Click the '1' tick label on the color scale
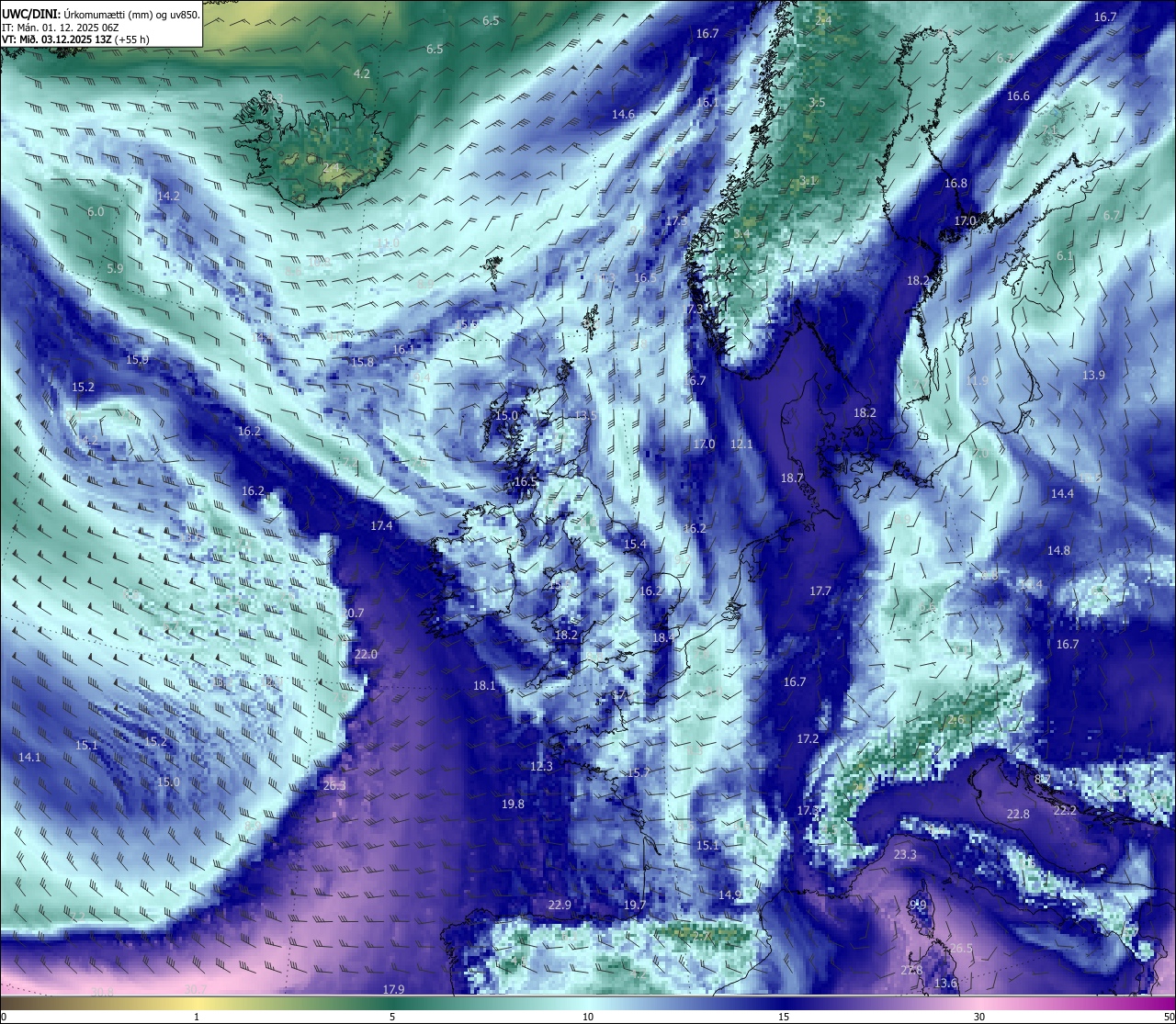 [197, 1017]
